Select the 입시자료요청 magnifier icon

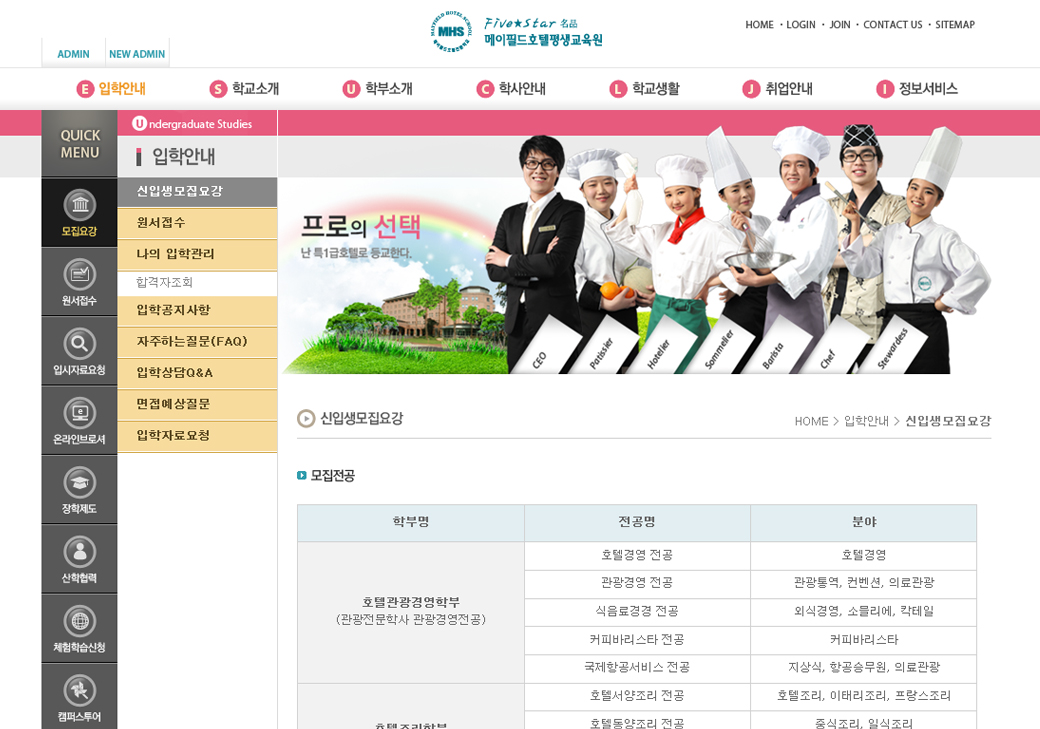79,344
